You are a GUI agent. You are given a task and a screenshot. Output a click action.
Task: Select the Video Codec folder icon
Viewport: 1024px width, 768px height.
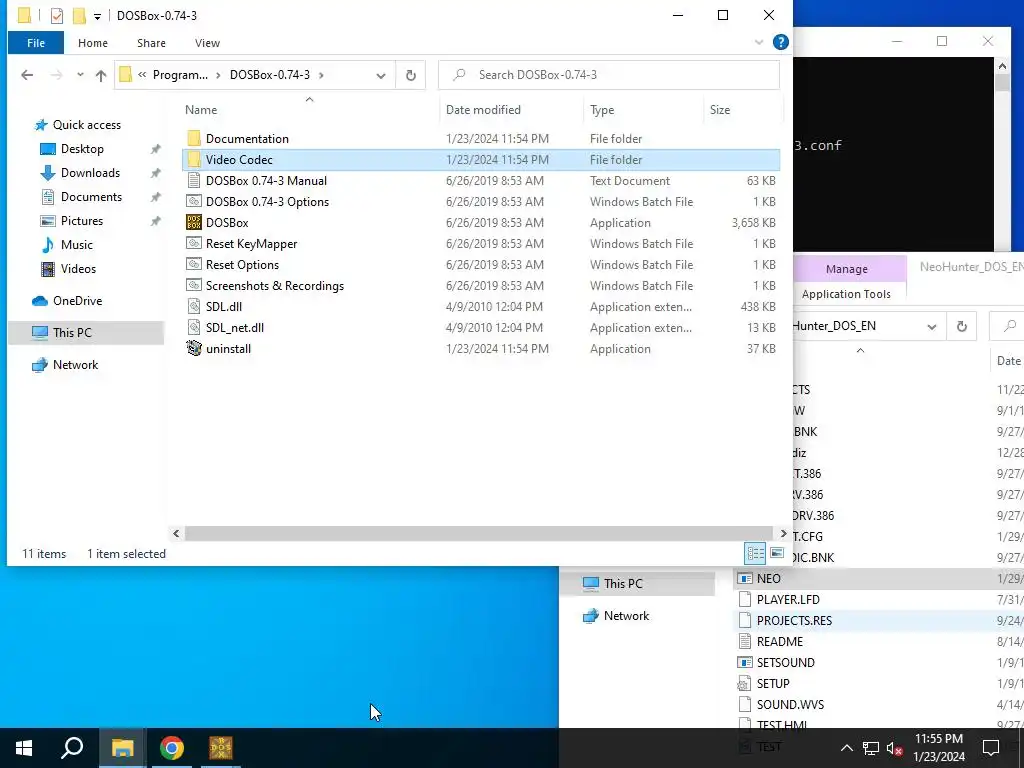193,159
